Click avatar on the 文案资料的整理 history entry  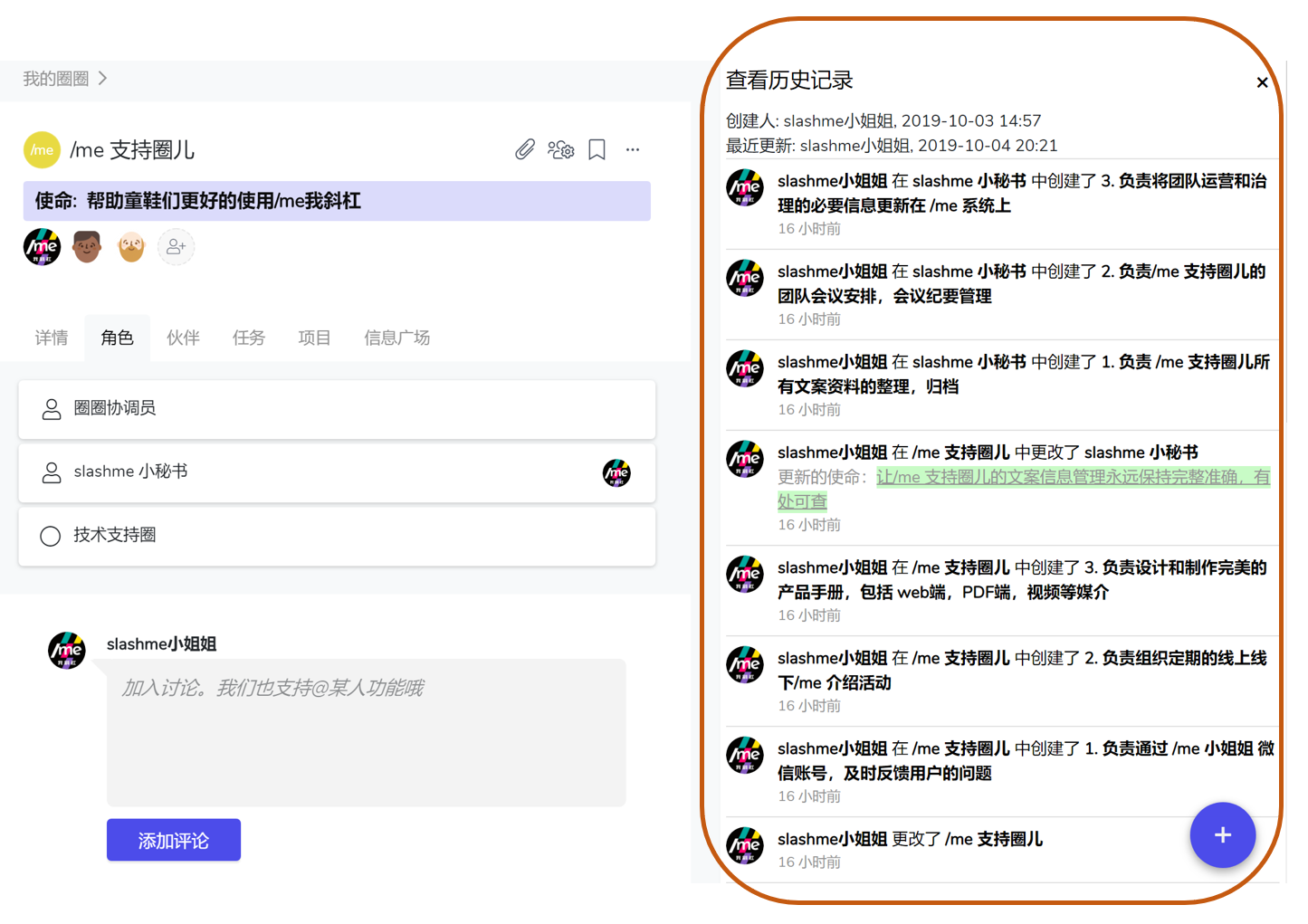click(x=745, y=369)
